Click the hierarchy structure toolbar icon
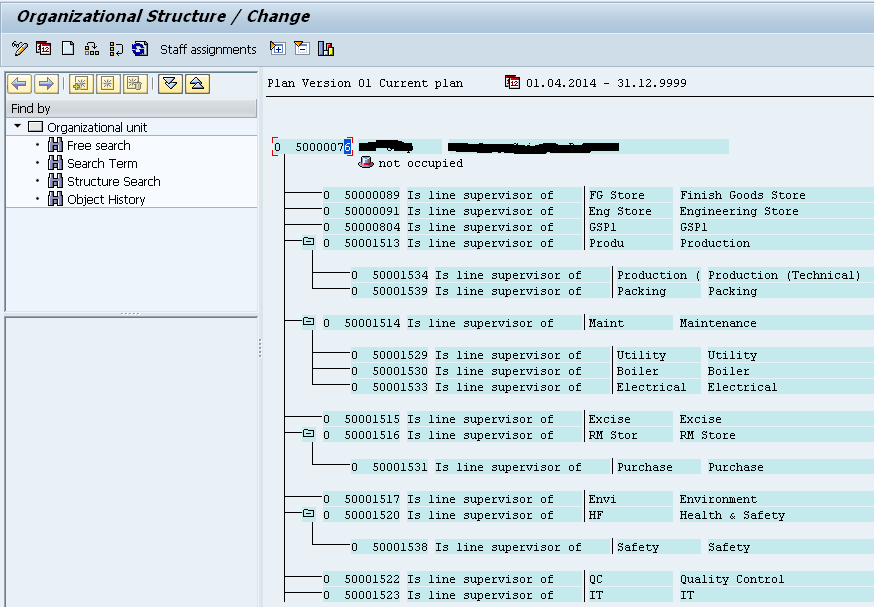Image resolution: width=874 pixels, height=607 pixels. pos(92,49)
